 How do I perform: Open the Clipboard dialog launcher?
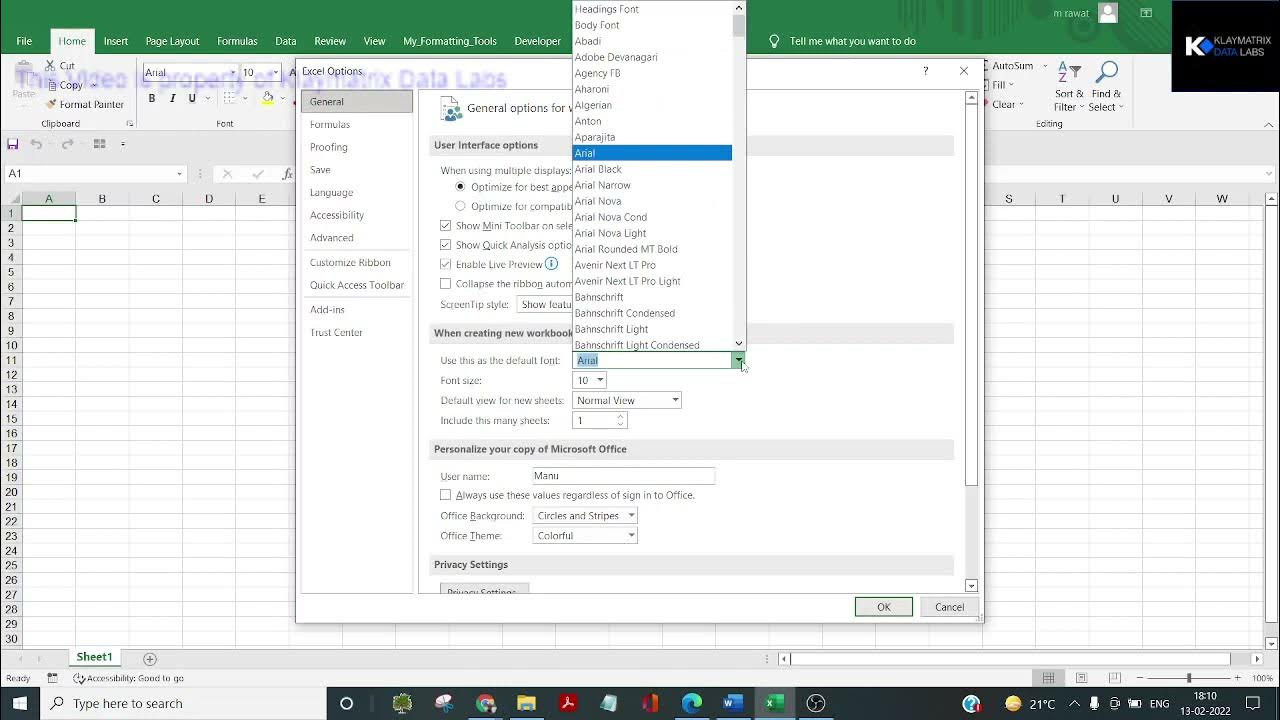pyautogui.click(x=129, y=124)
